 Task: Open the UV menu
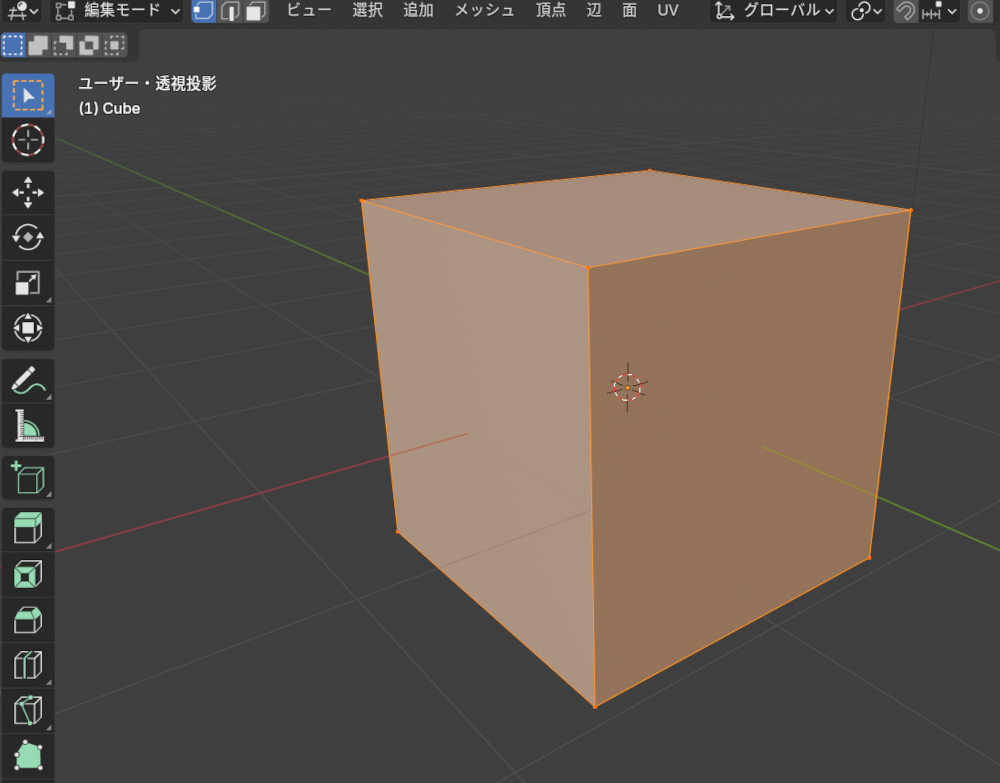click(x=667, y=11)
